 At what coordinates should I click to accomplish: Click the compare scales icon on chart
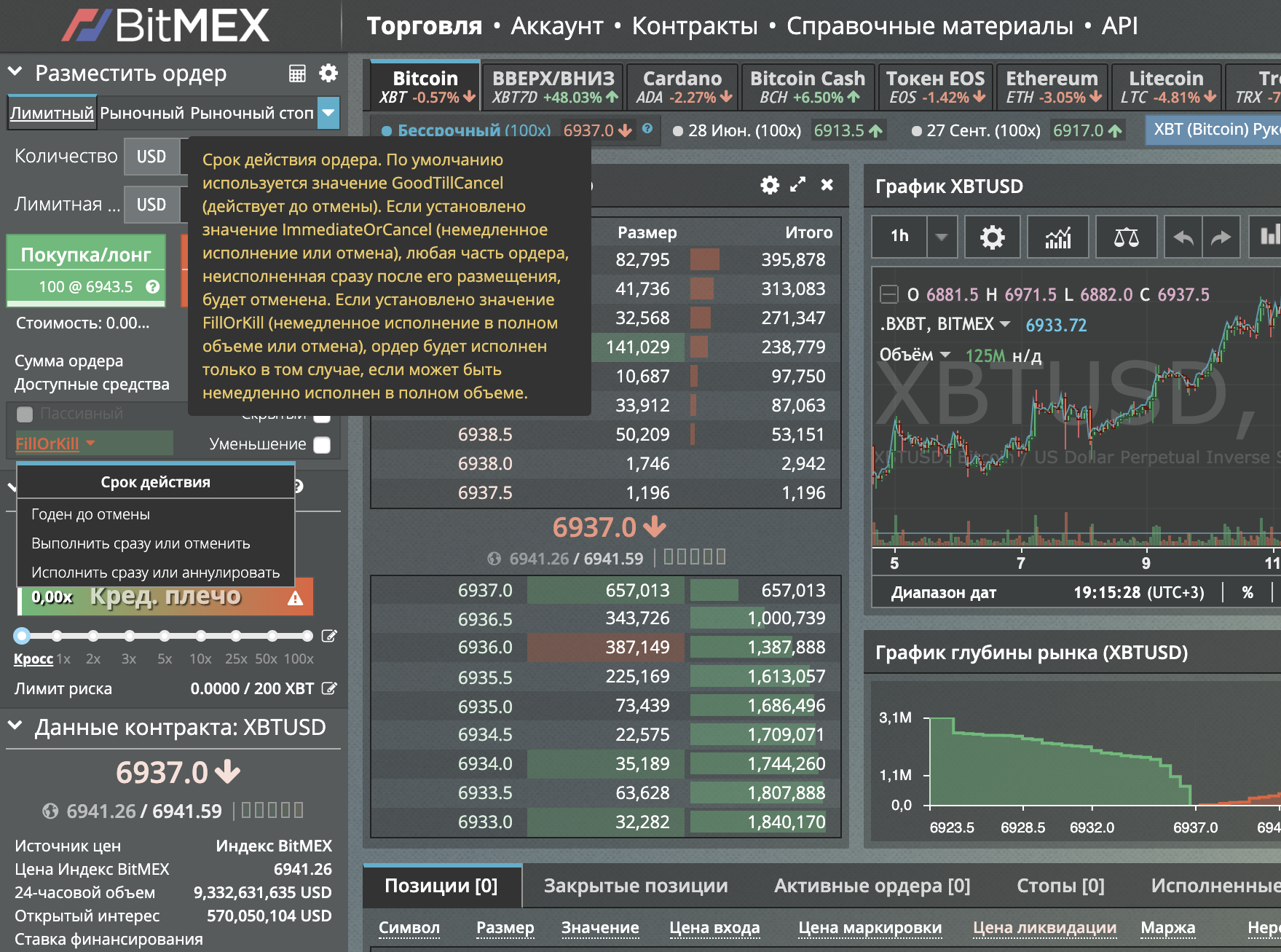[x=1127, y=237]
